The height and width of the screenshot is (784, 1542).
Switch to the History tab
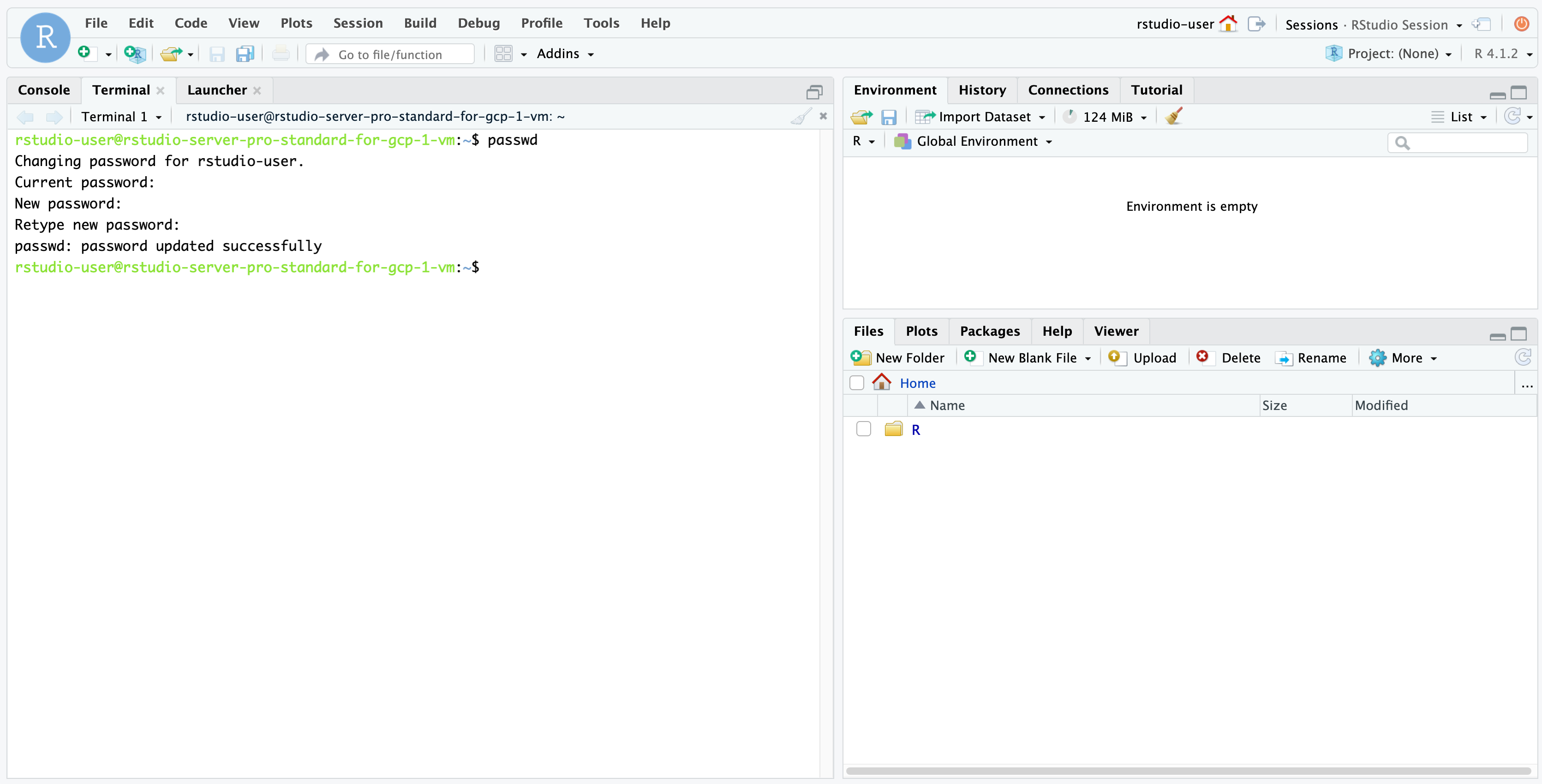pyautogui.click(x=980, y=89)
